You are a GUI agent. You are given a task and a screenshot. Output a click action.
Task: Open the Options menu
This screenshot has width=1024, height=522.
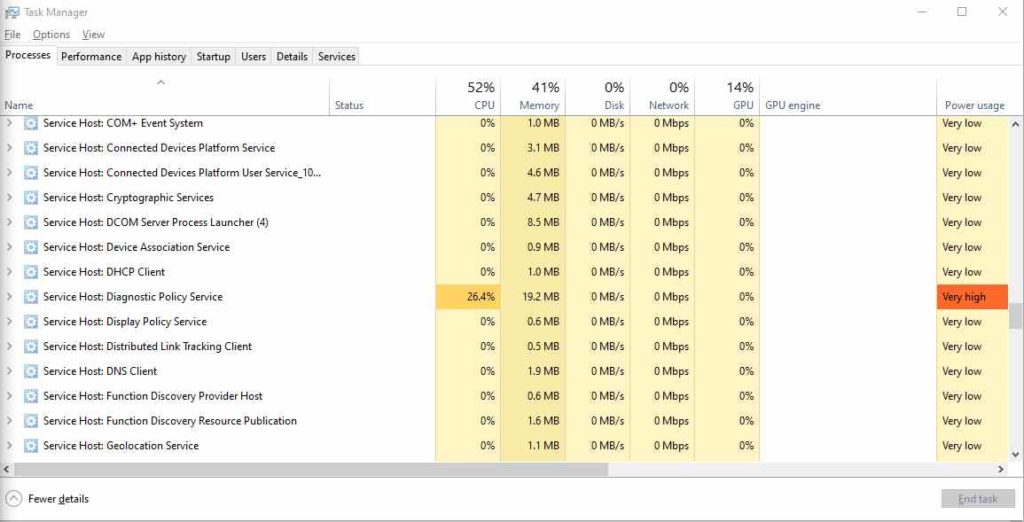coord(51,35)
